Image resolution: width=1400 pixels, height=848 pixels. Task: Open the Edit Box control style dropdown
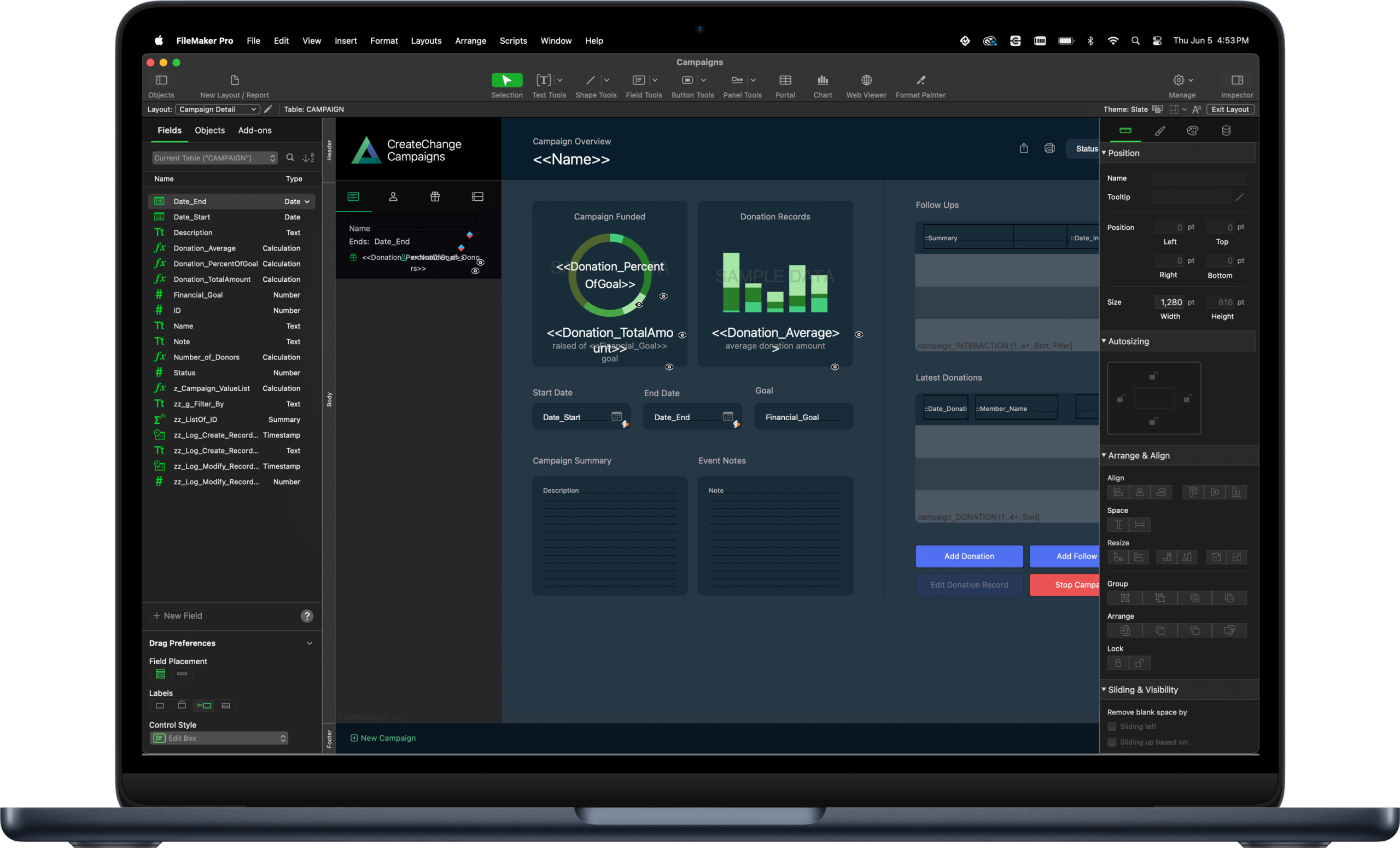(x=219, y=737)
